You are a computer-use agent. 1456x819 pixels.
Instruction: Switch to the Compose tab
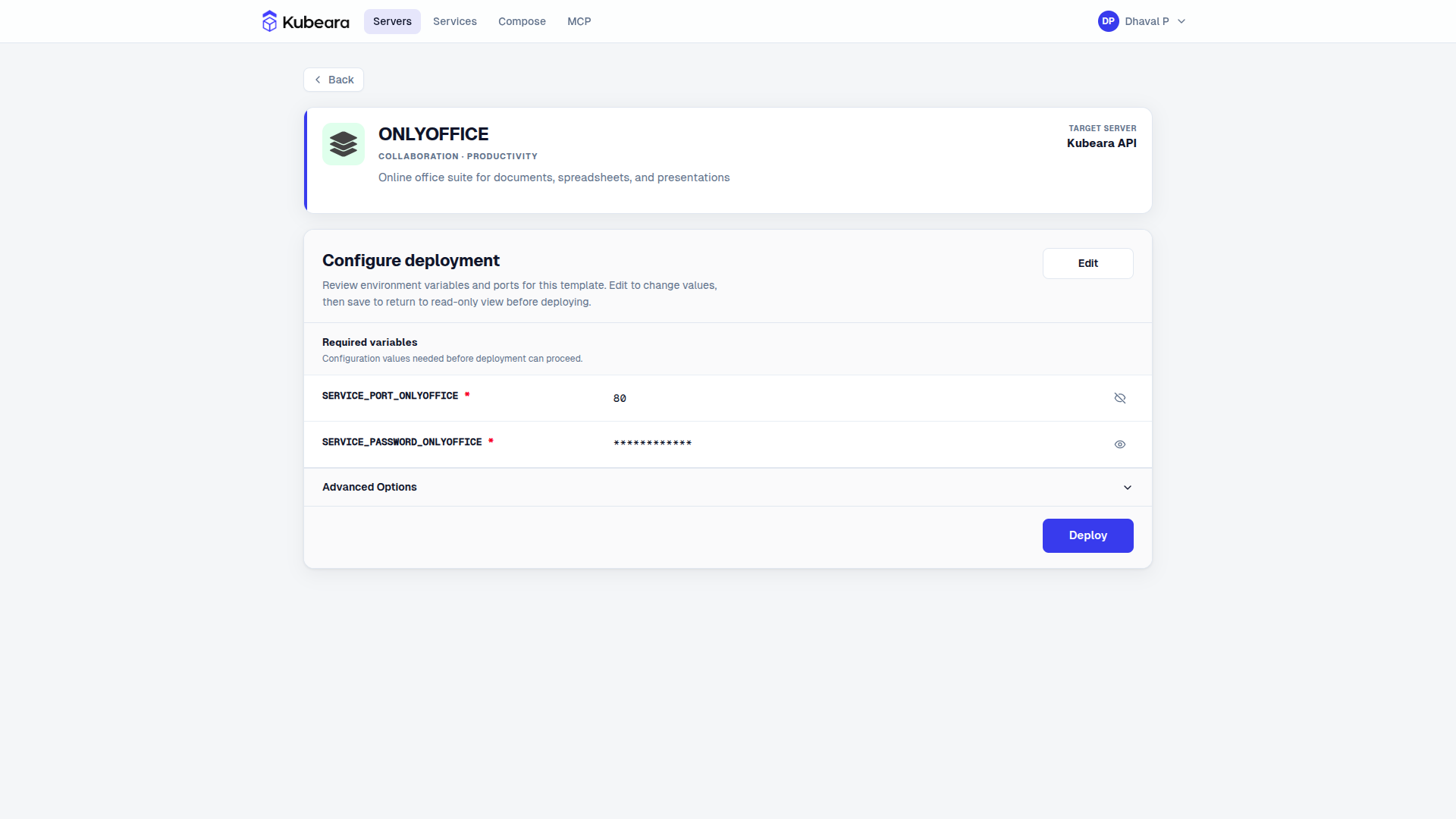point(522,21)
